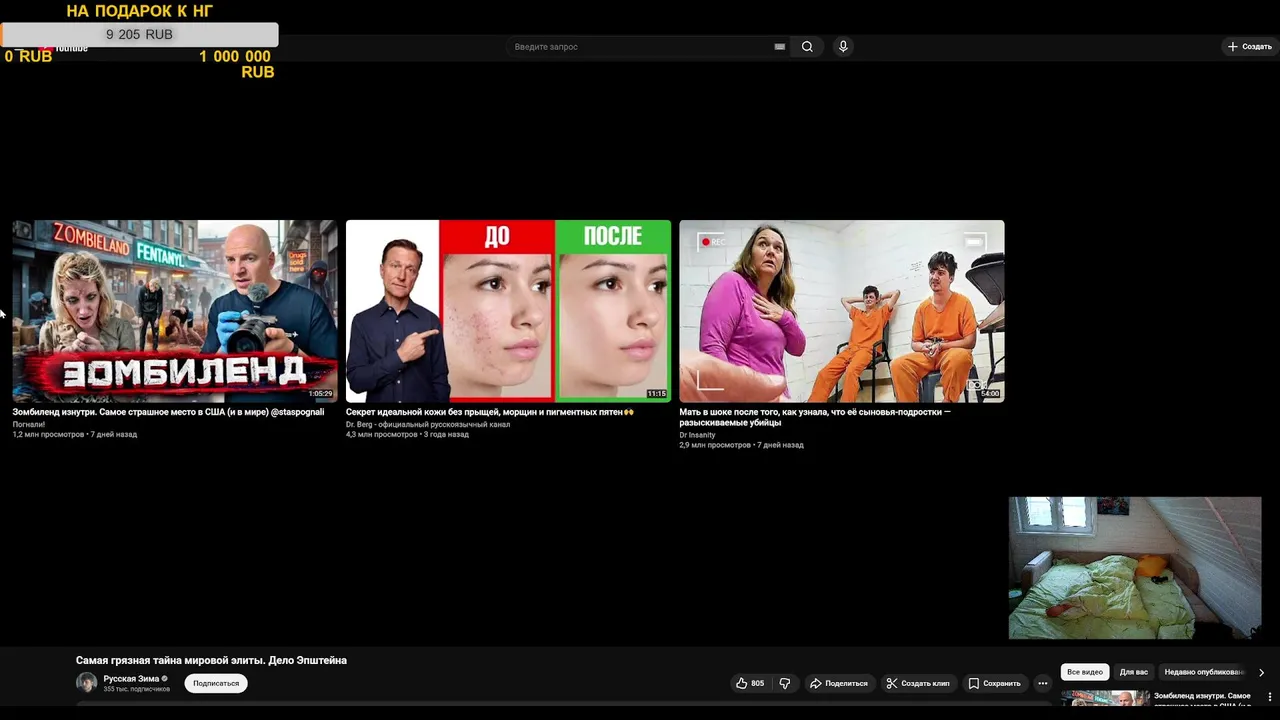The height and width of the screenshot is (720, 1280).
Task: Open the Погнали! channel link
Action: 29,424
